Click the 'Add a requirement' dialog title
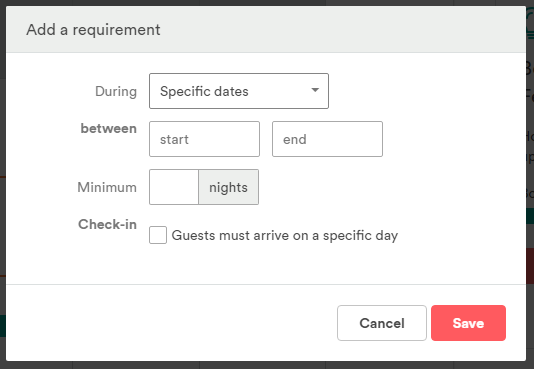The height and width of the screenshot is (369, 534). pyautogui.click(x=93, y=30)
